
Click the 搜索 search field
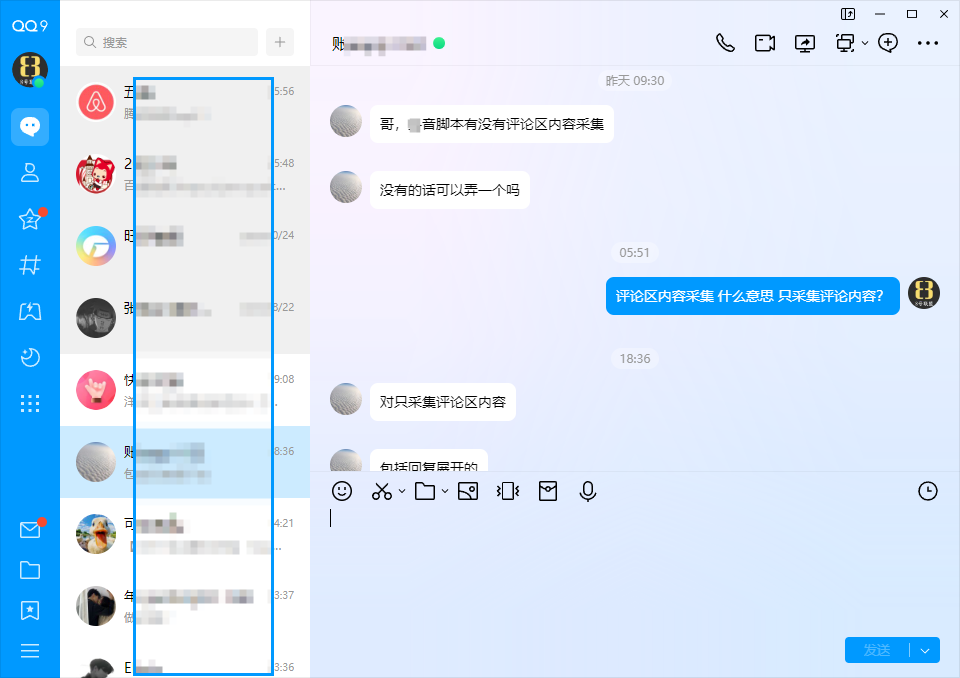pyautogui.click(x=167, y=42)
